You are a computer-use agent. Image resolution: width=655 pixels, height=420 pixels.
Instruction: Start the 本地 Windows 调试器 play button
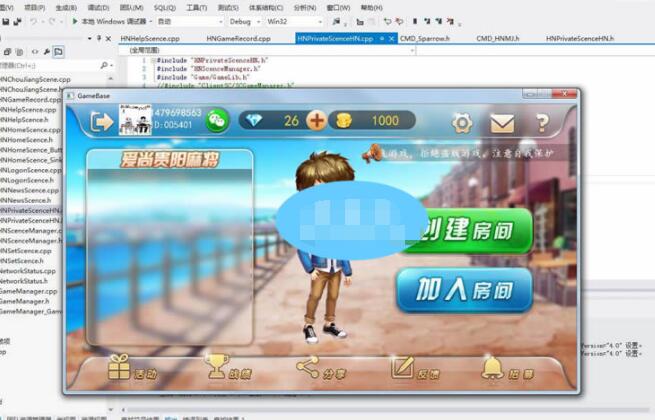coord(75,21)
